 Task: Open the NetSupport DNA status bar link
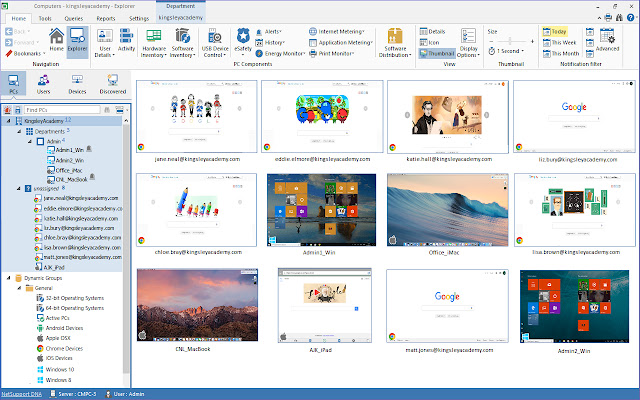(x=21, y=394)
